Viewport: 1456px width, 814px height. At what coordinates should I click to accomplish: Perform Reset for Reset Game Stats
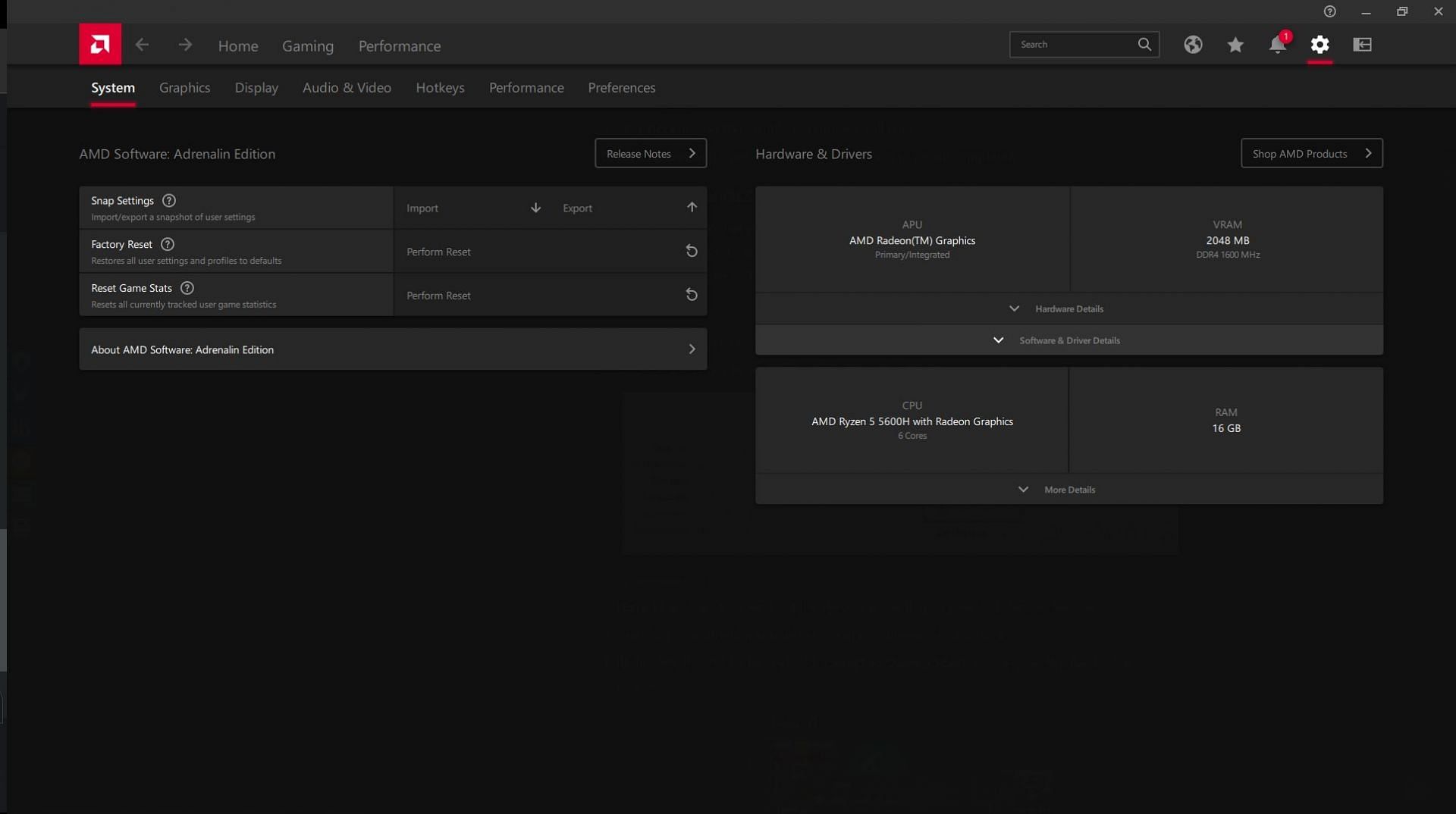coord(551,296)
